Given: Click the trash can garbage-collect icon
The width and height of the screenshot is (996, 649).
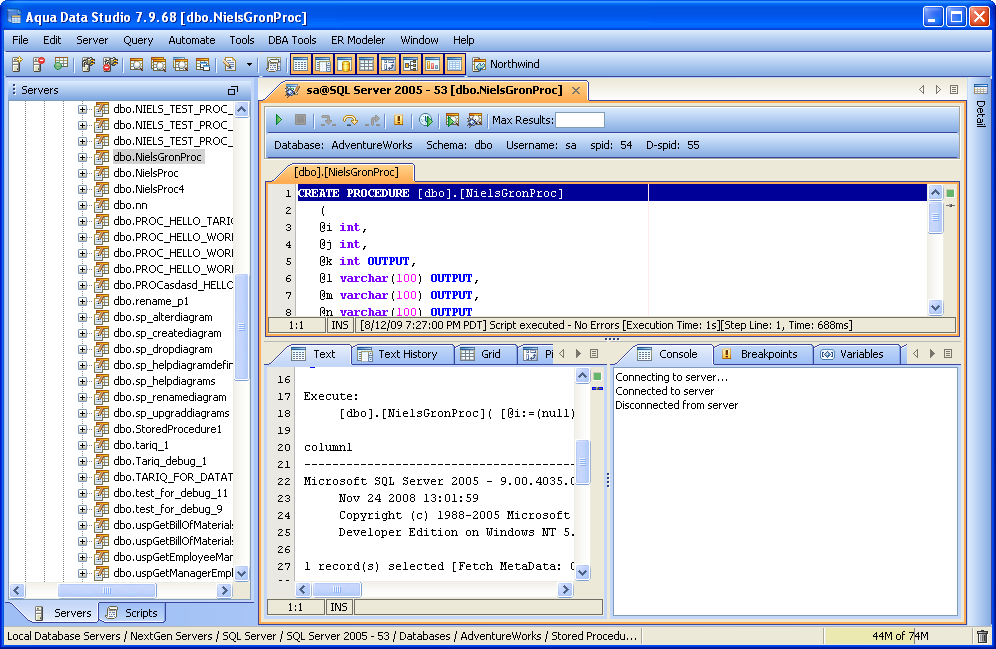Looking at the screenshot, I should click(981, 636).
